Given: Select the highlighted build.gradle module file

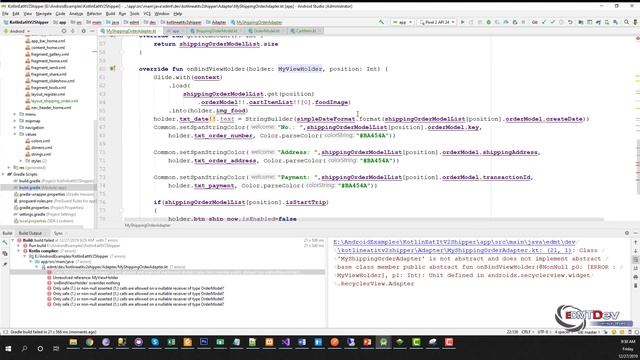Looking at the screenshot, I should (48, 188).
